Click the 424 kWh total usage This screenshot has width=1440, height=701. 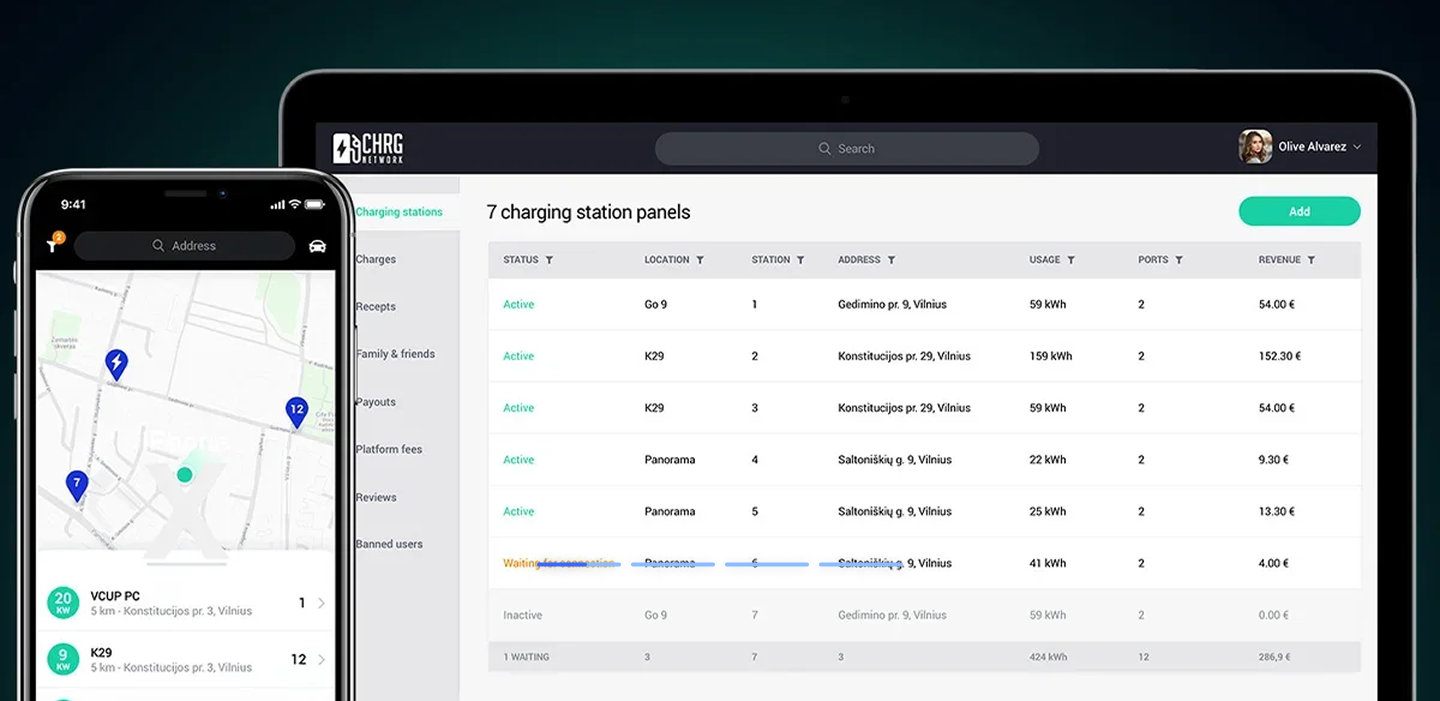click(1048, 657)
